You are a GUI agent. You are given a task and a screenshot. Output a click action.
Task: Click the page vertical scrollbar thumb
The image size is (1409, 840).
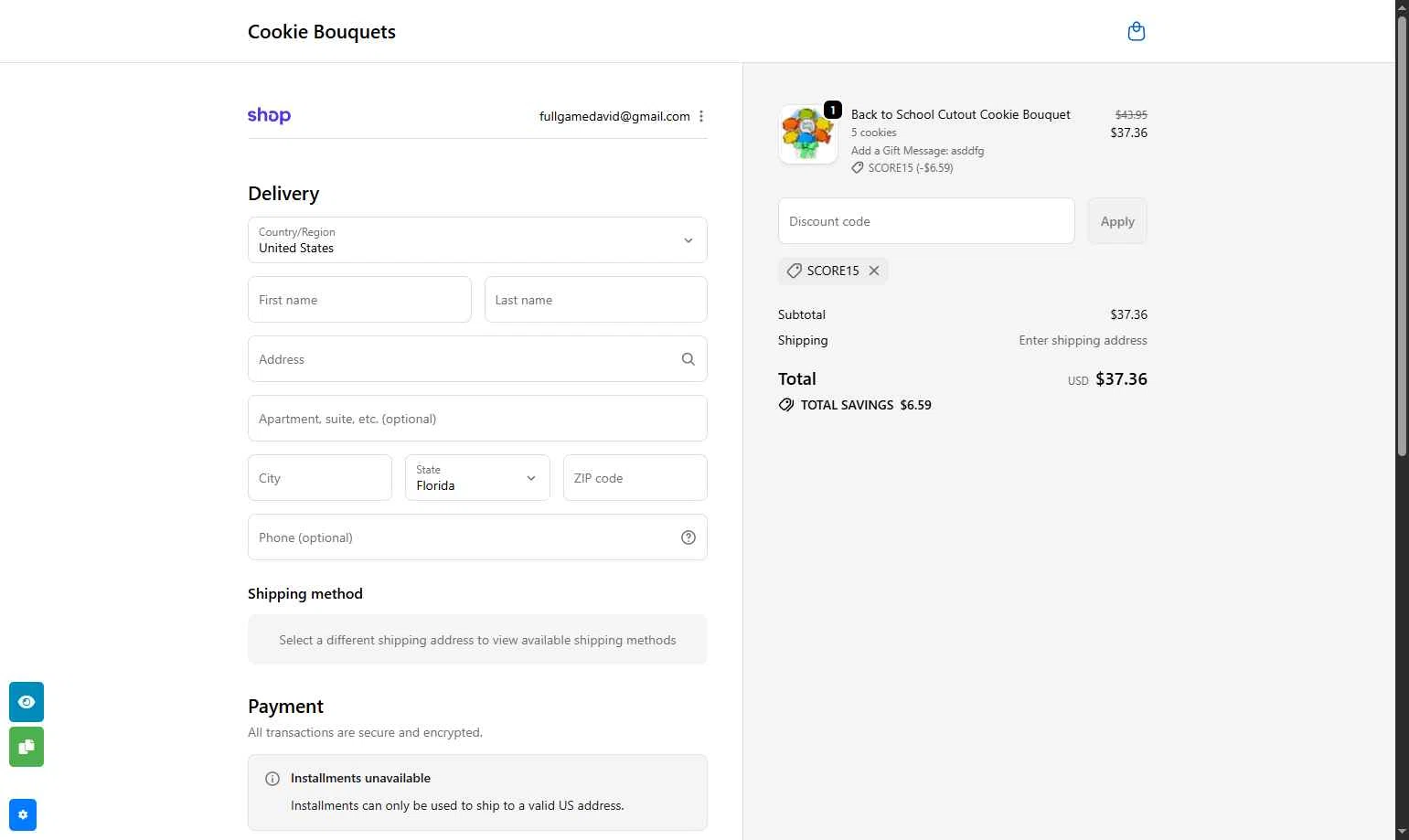1402,236
